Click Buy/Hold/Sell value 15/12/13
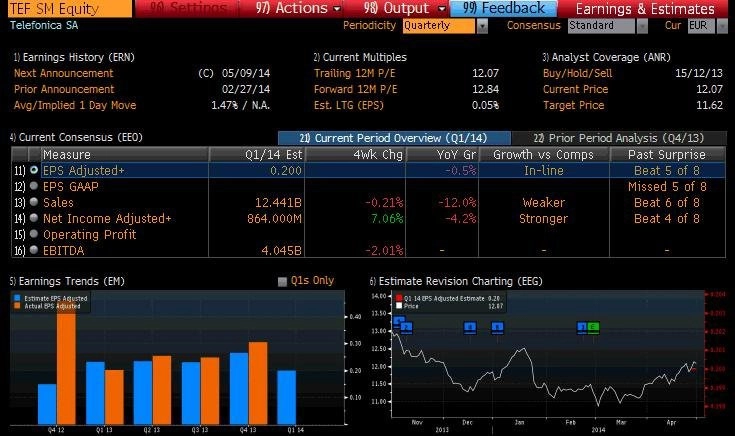This screenshot has width=735, height=436. [699, 73]
